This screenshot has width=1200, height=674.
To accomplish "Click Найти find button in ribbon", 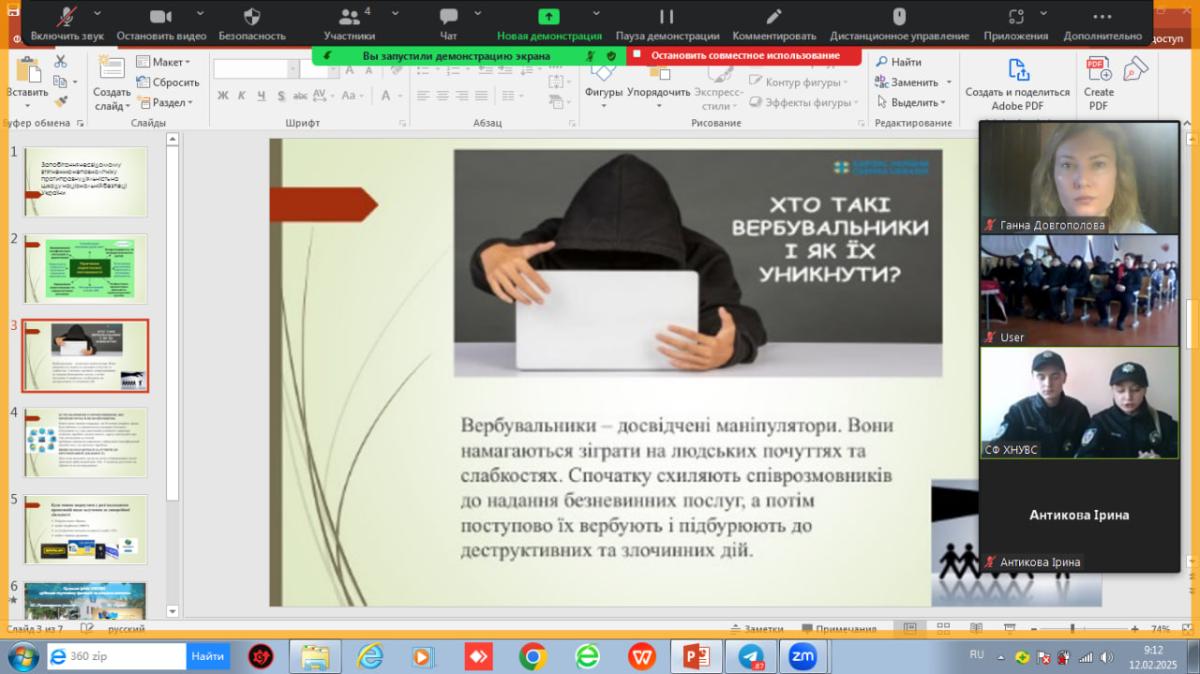I will tap(898, 62).
